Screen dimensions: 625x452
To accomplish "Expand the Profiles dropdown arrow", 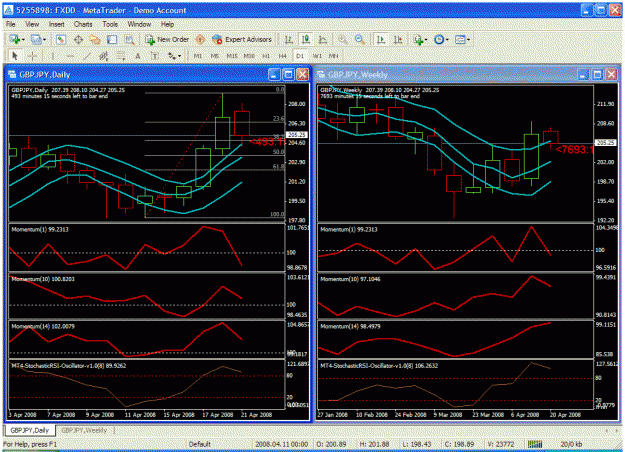I will [x=44, y=39].
